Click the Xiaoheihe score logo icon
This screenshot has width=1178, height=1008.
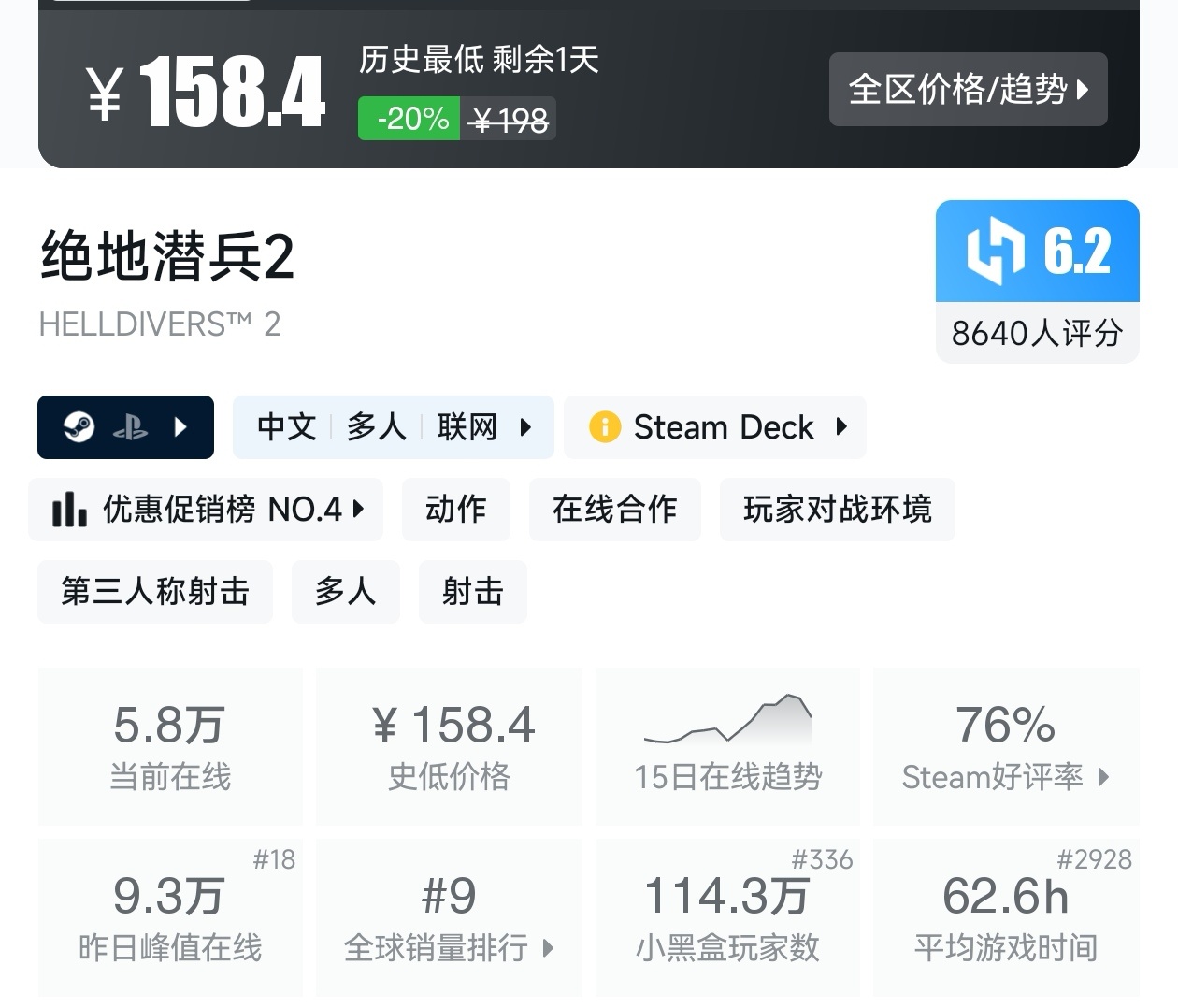click(x=995, y=251)
